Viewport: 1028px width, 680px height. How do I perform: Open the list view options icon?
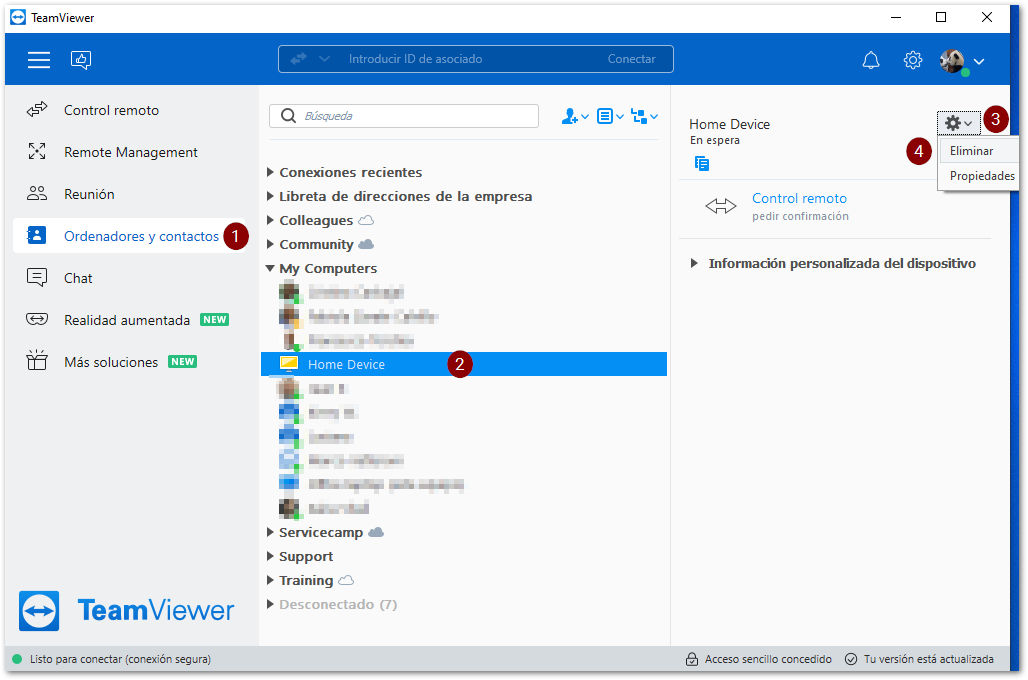pos(610,116)
